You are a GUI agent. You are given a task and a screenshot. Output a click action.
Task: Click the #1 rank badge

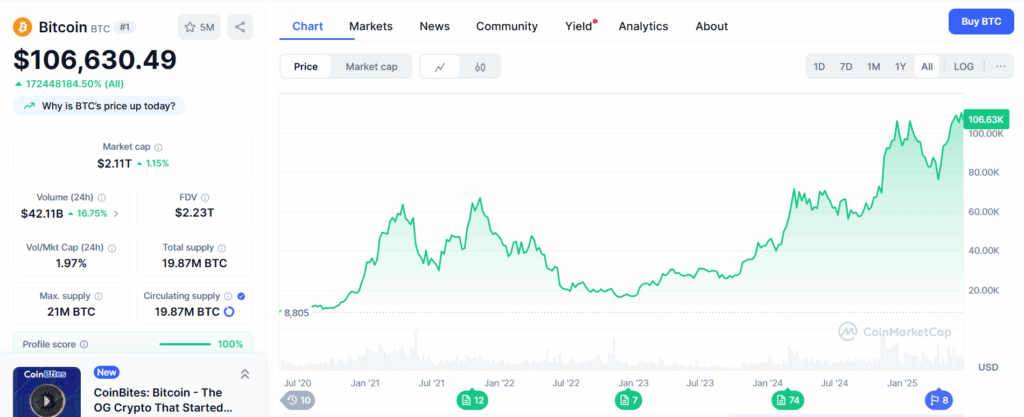[x=123, y=27]
